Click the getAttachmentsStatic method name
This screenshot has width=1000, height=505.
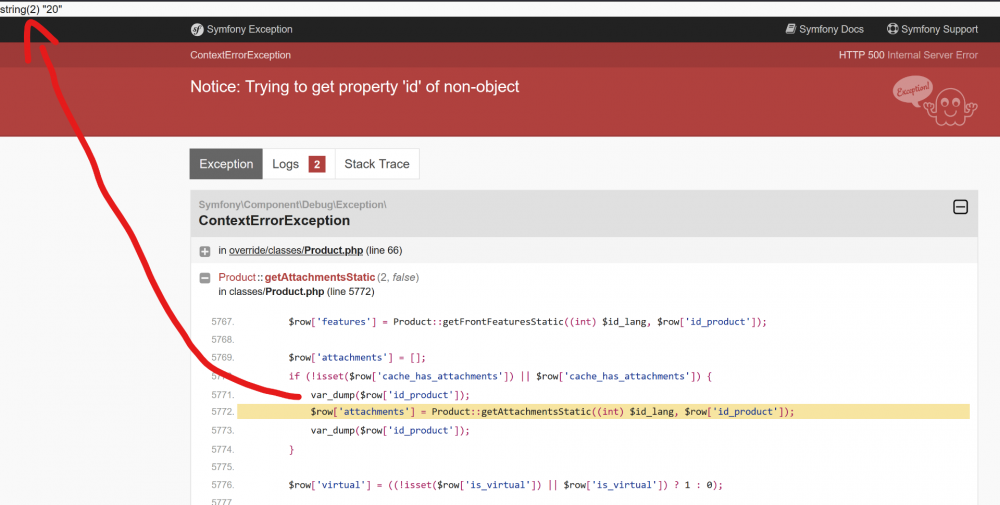click(x=320, y=277)
